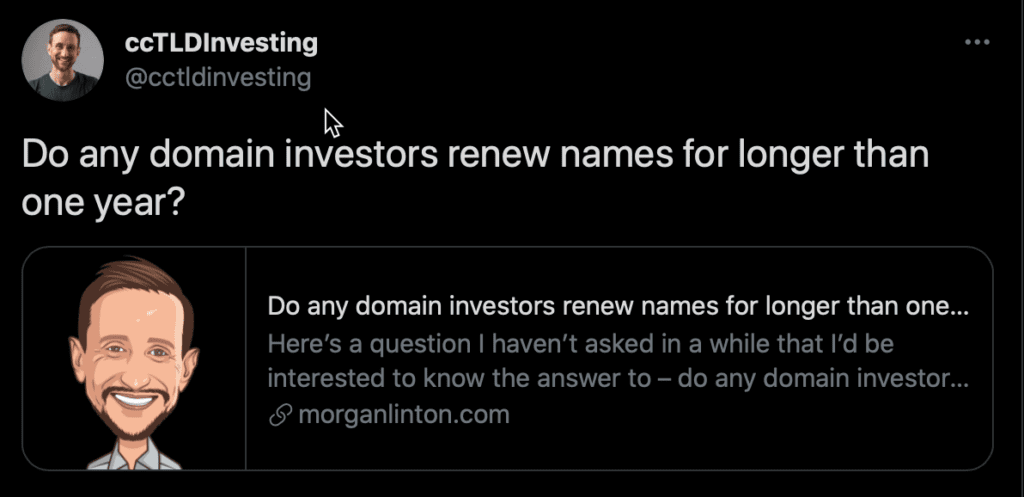1024x497 pixels.
Task: Open the link card headline about renewing names
Action: (x=618, y=306)
